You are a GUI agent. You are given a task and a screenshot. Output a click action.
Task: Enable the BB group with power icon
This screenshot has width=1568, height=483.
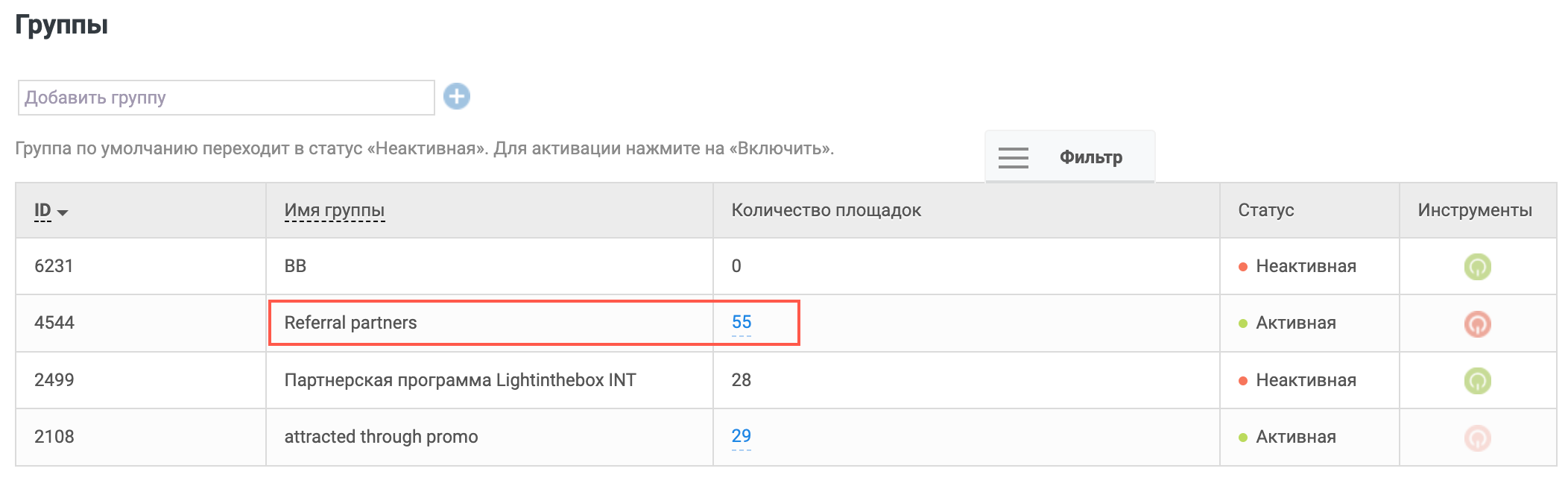point(1477,267)
